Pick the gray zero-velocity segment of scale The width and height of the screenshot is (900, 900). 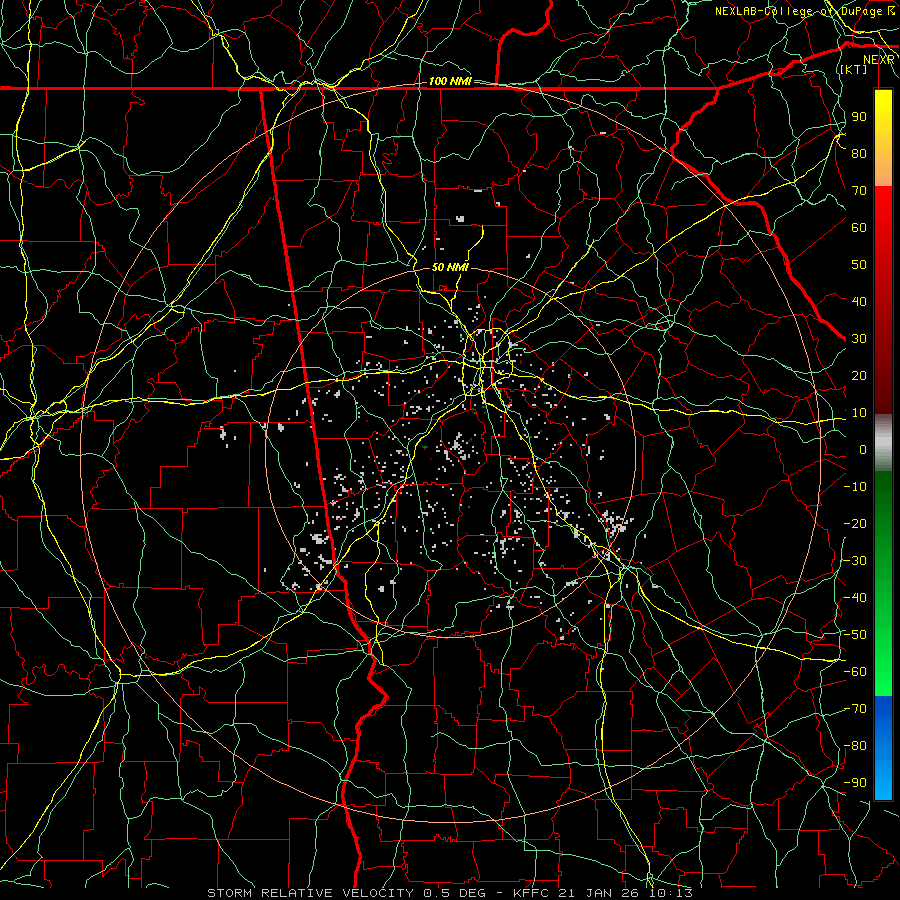tap(883, 443)
